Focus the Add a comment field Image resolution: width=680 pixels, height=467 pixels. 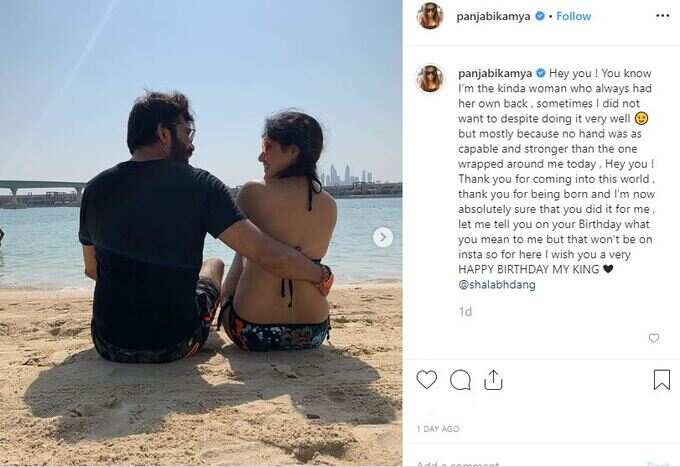click(520, 463)
